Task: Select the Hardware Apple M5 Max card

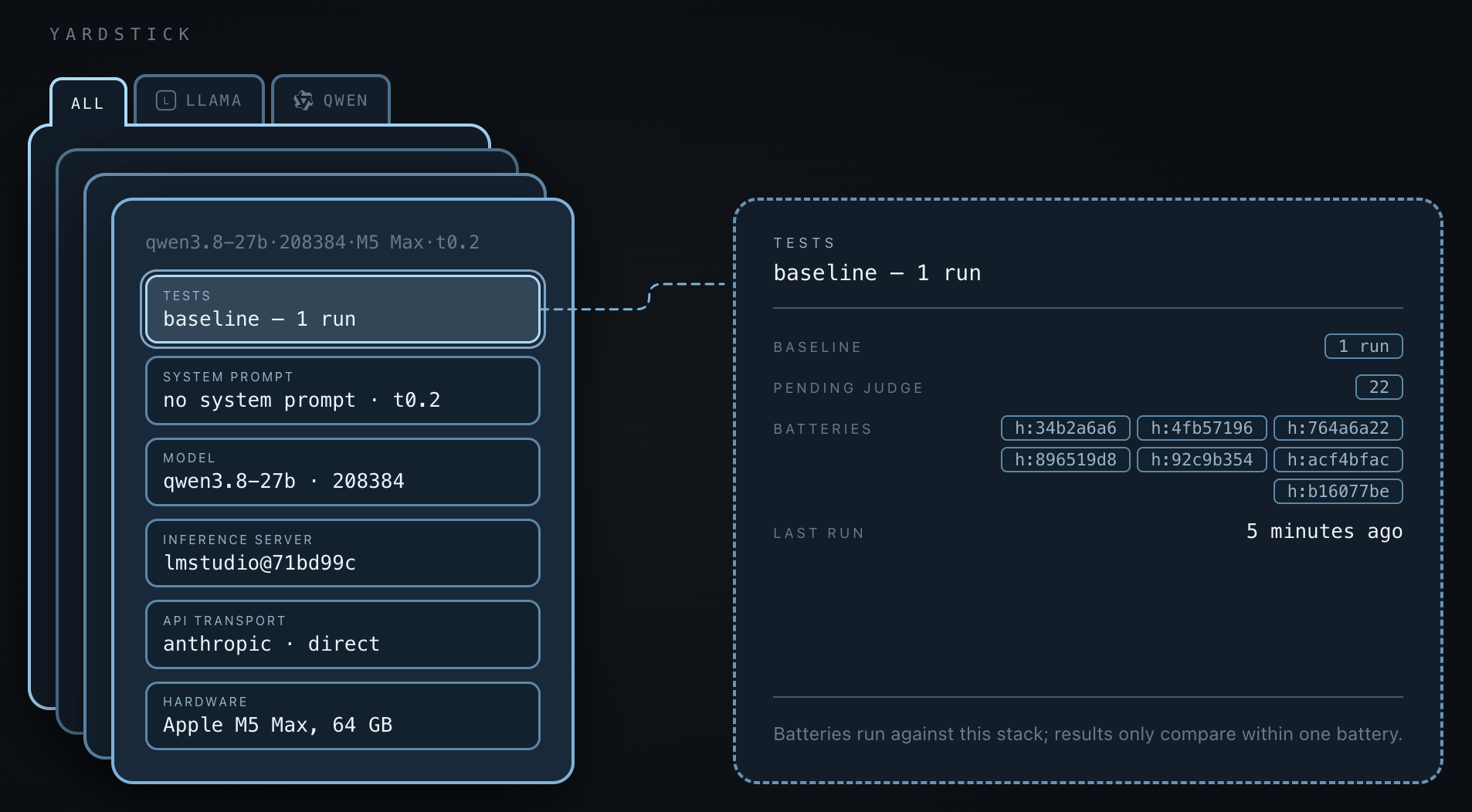Action: (343, 716)
